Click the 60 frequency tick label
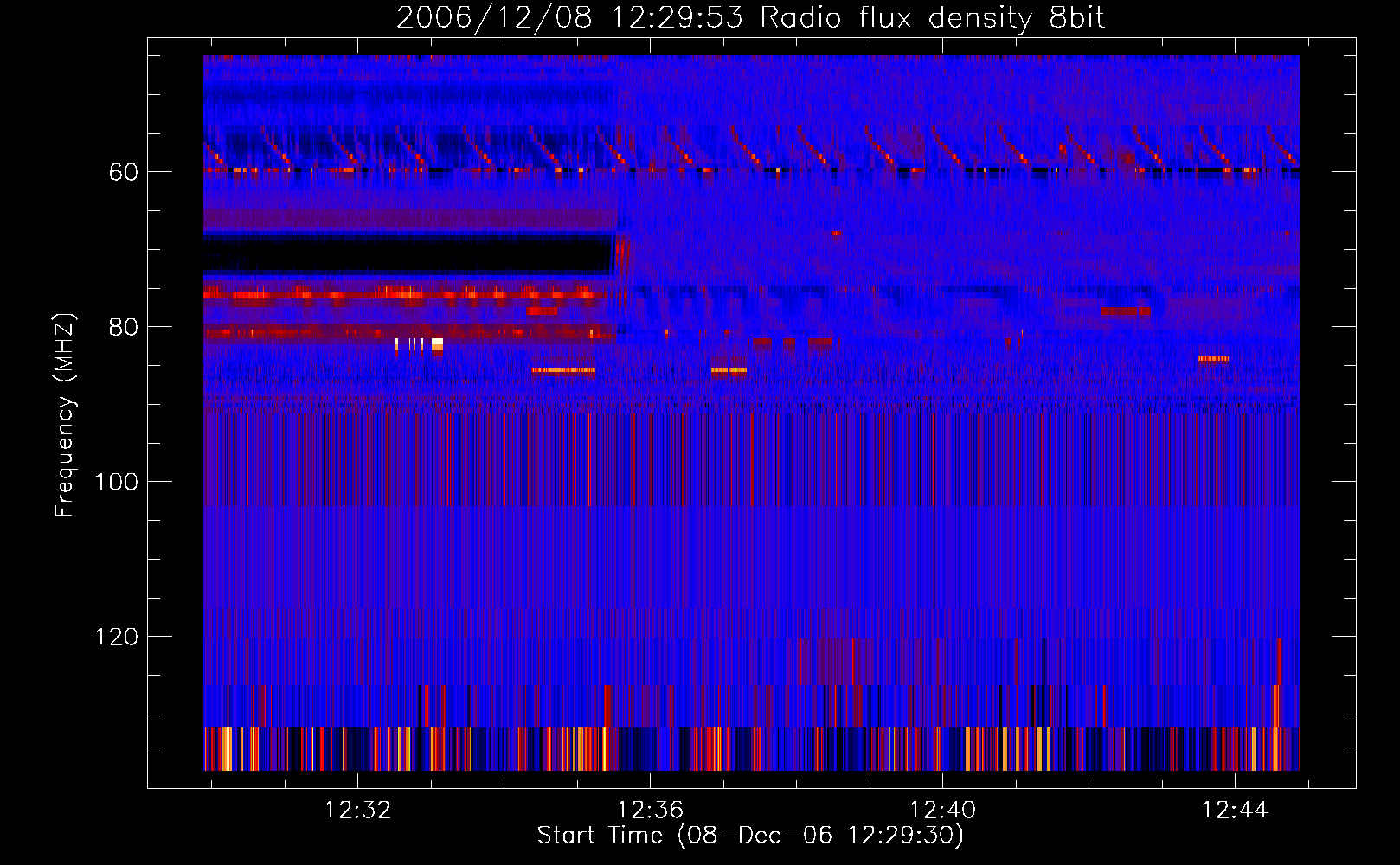 [124, 172]
